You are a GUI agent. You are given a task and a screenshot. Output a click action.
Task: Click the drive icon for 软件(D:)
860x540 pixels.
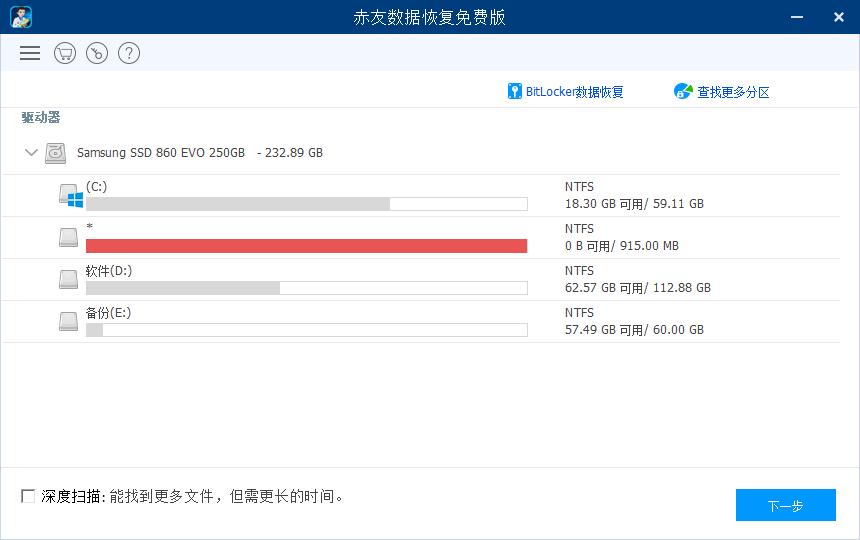coord(69,279)
